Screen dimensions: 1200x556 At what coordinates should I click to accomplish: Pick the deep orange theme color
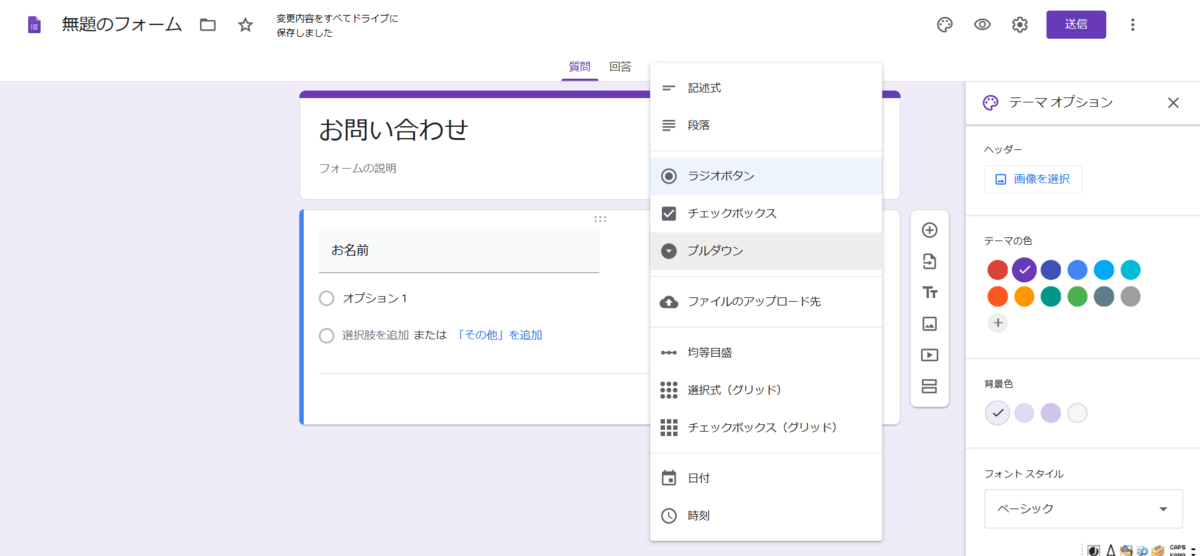[x=997, y=296]
